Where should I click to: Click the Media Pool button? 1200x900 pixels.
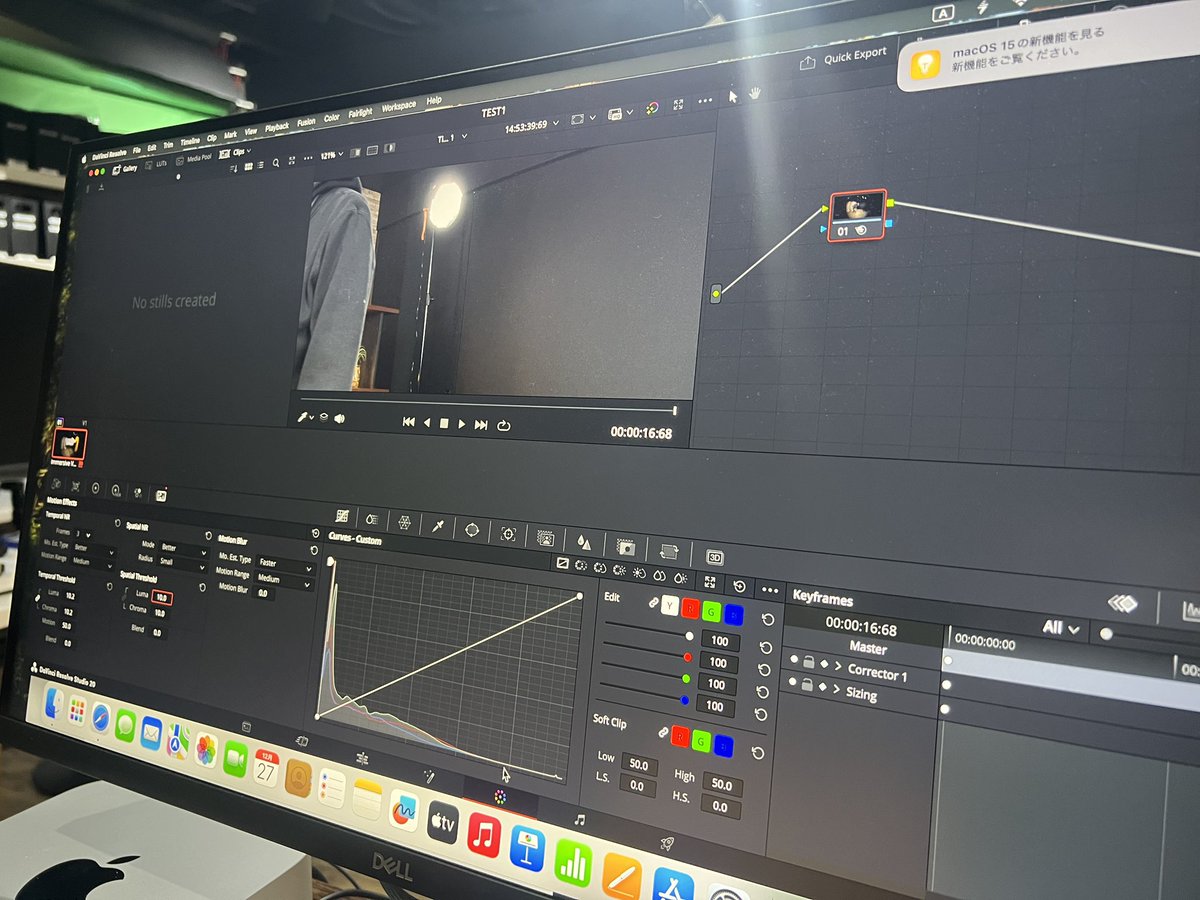point(193,158)
